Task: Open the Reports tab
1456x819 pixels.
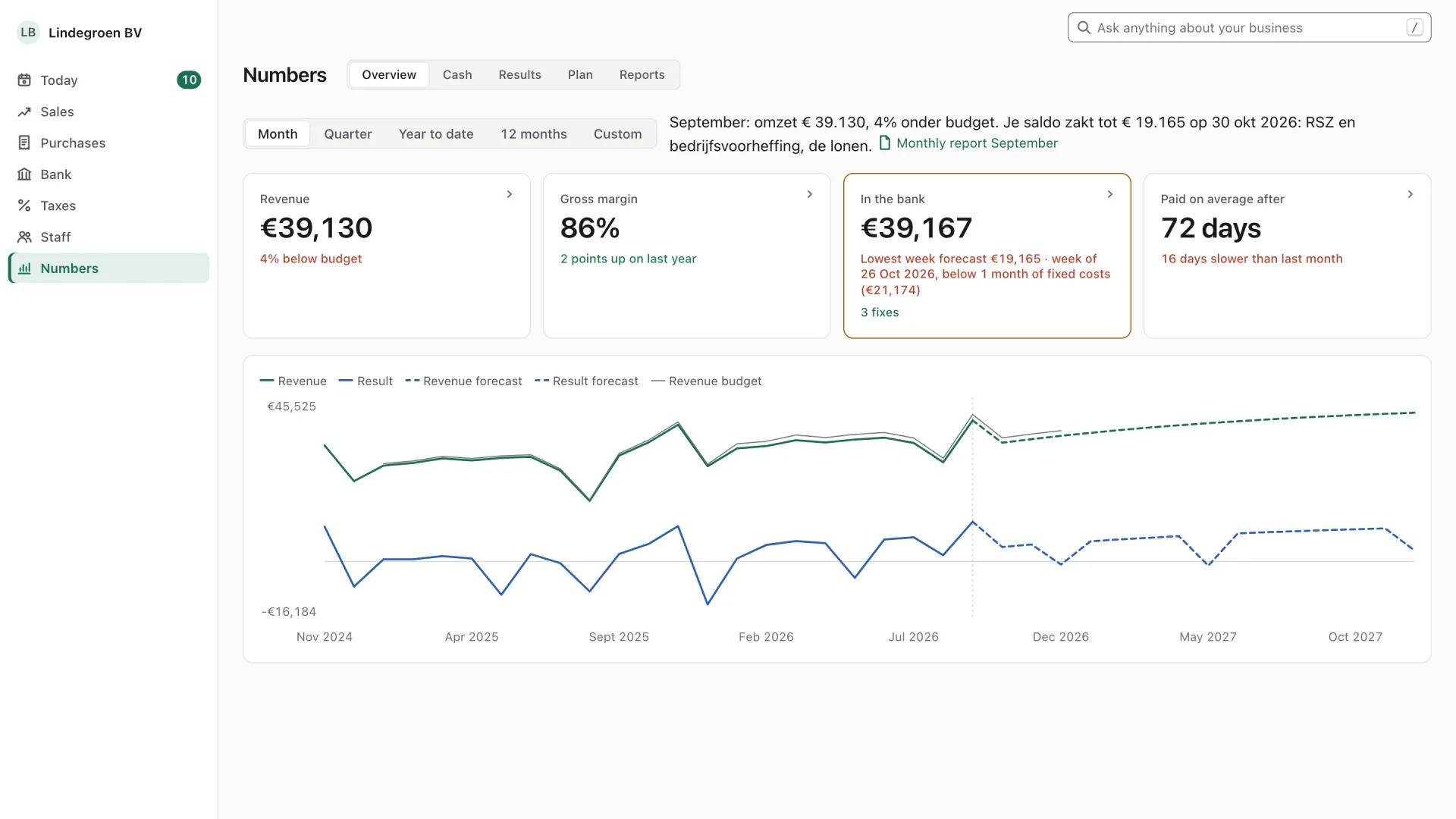Action: 642,75
